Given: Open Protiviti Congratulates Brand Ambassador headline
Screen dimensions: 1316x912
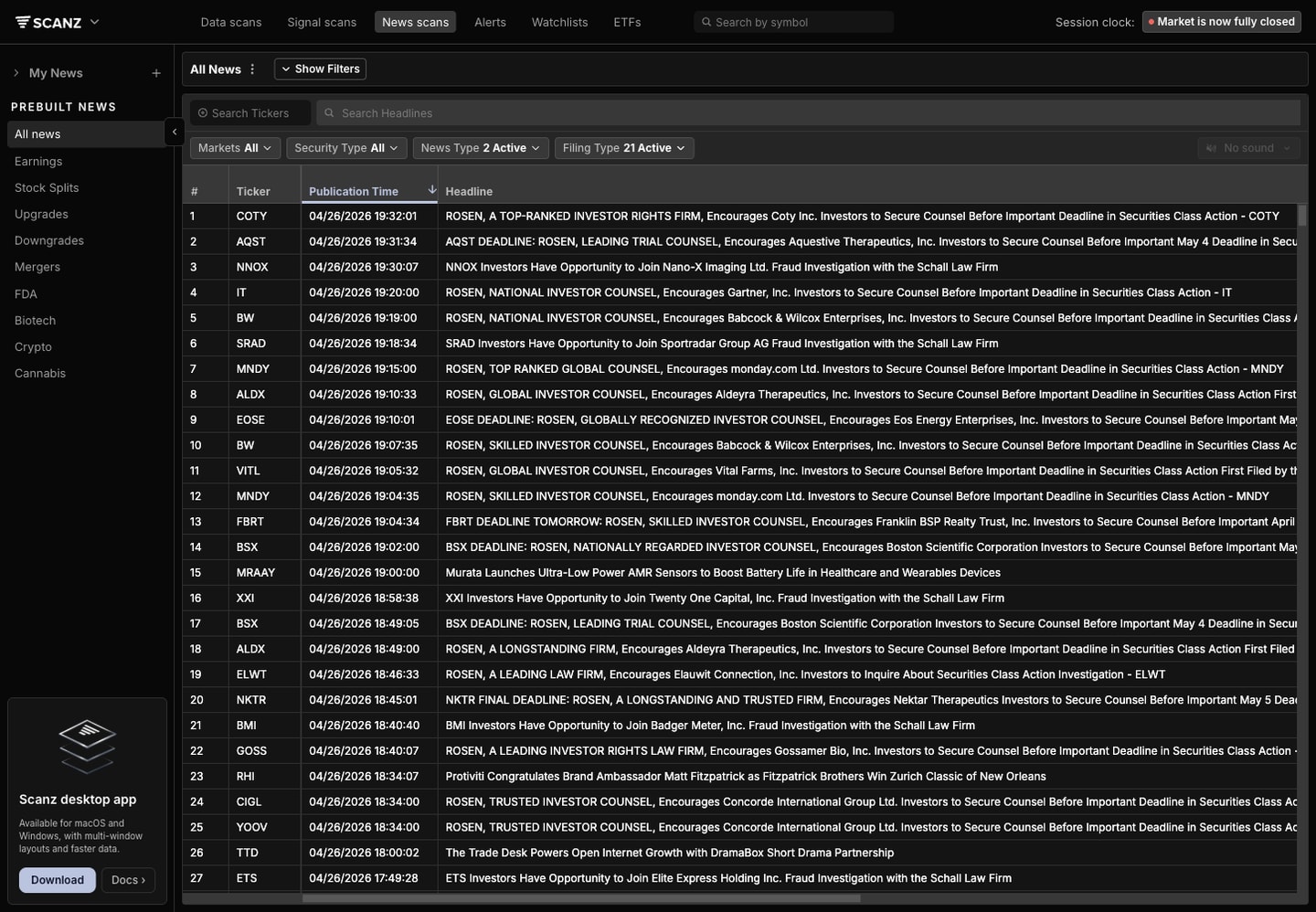Looking at the screenshot, I should [746, 777].
